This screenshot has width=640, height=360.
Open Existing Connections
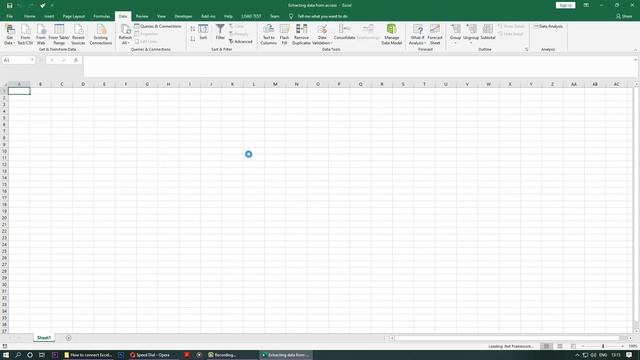click(101, 34)
